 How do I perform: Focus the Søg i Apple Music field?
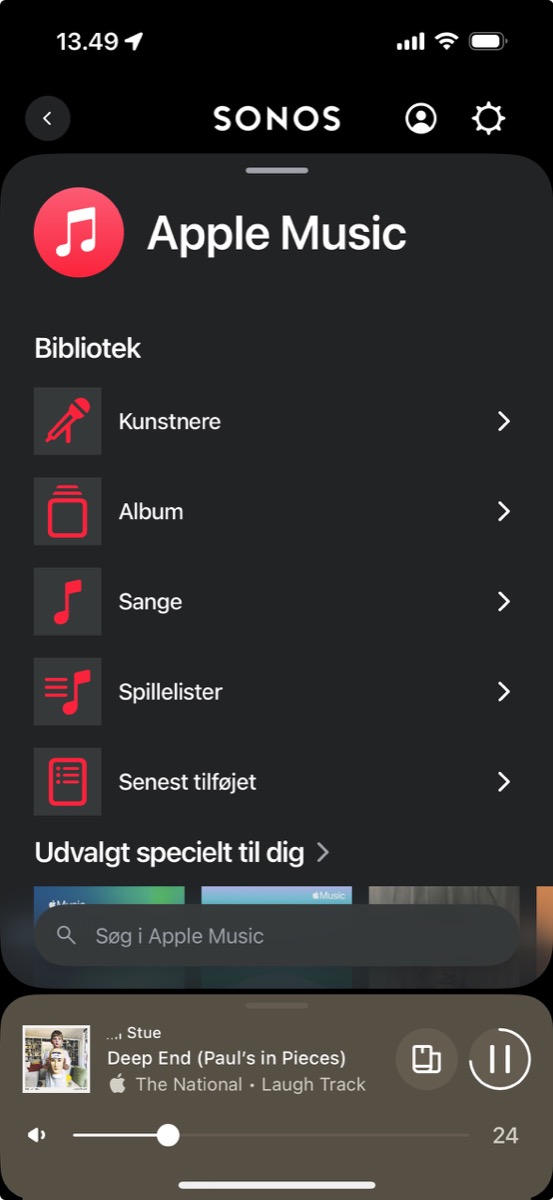[277, 936]
